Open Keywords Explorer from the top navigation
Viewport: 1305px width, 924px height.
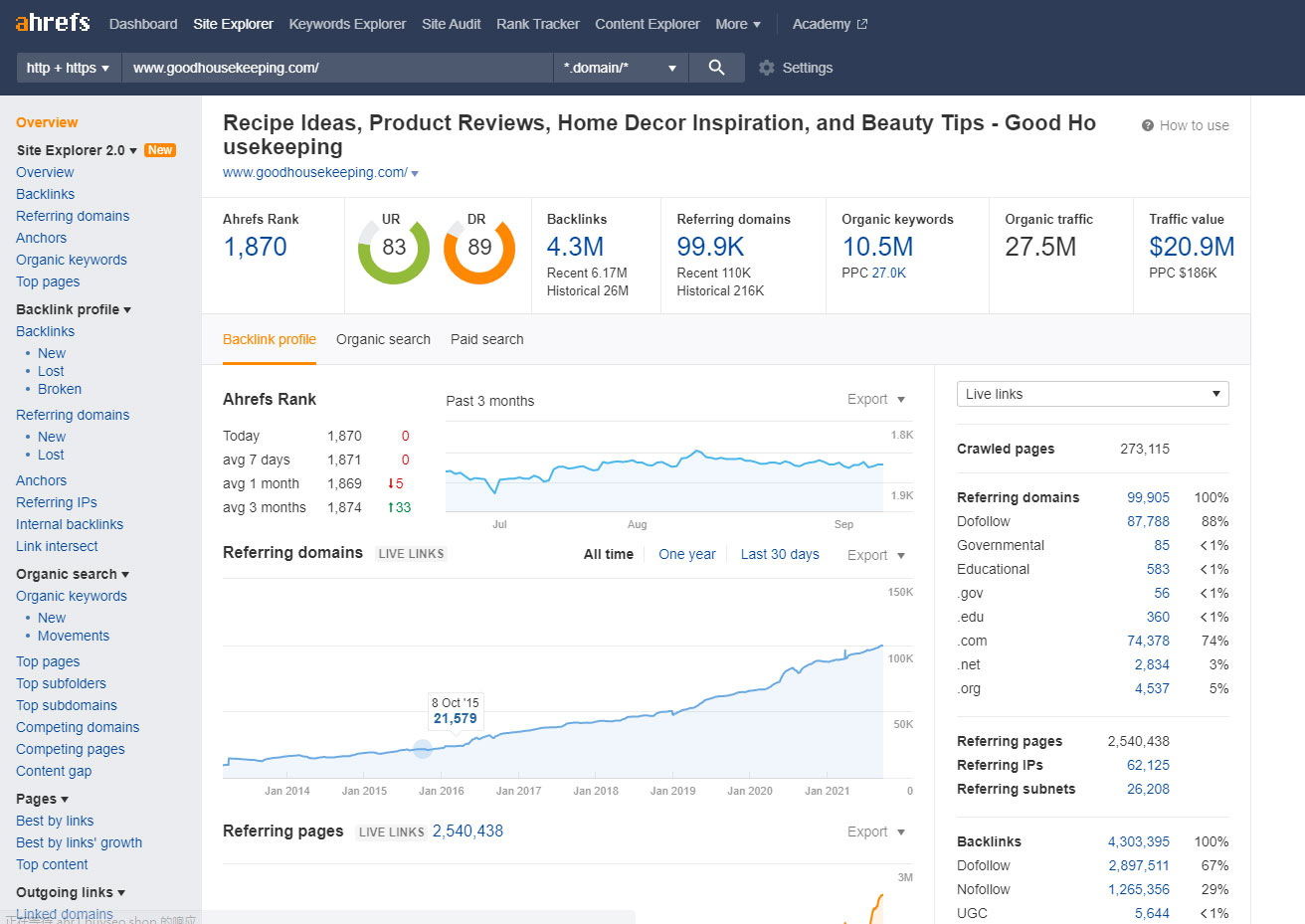(x=347, y=23)
